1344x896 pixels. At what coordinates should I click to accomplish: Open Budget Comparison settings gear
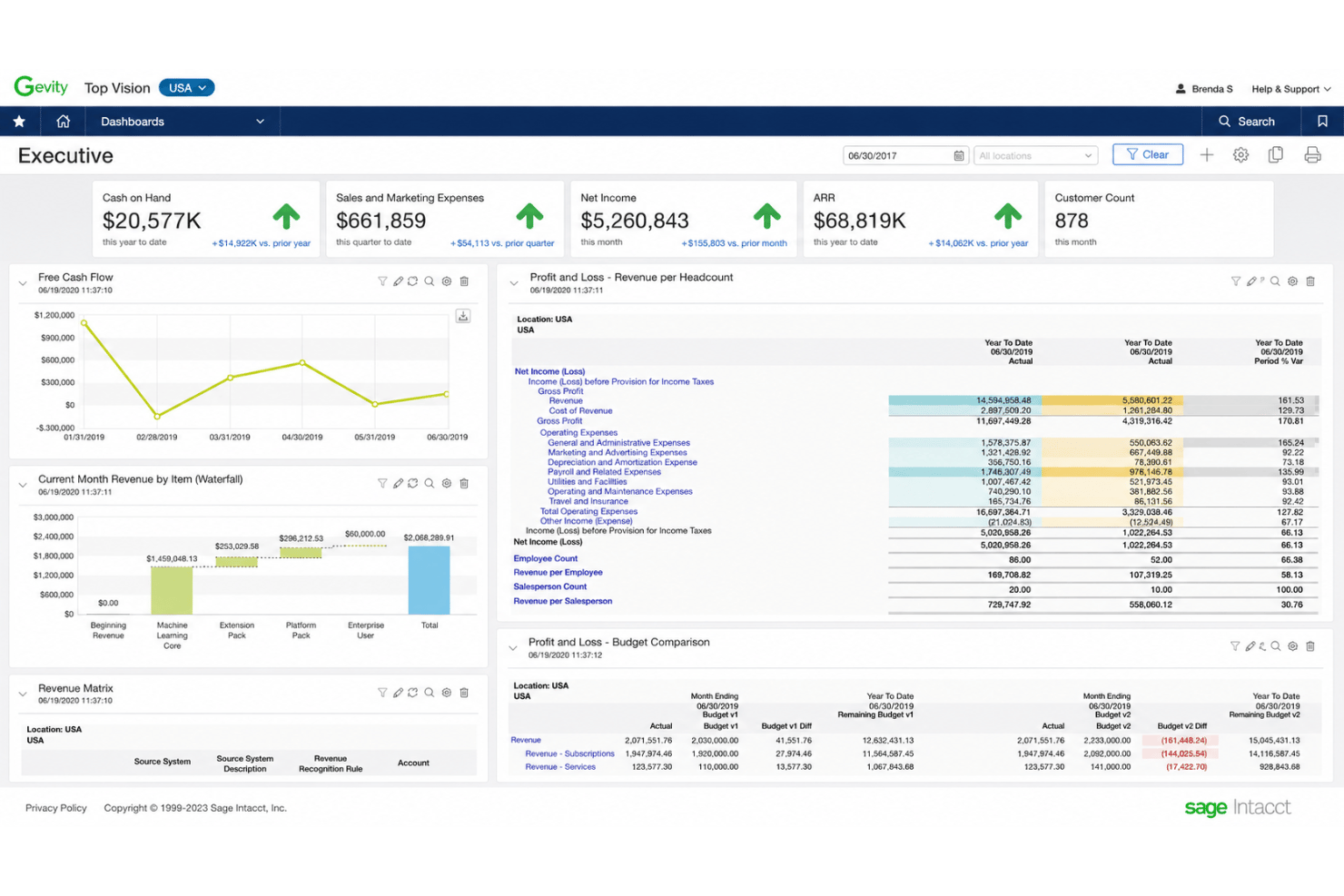(x=1292, y=646)
